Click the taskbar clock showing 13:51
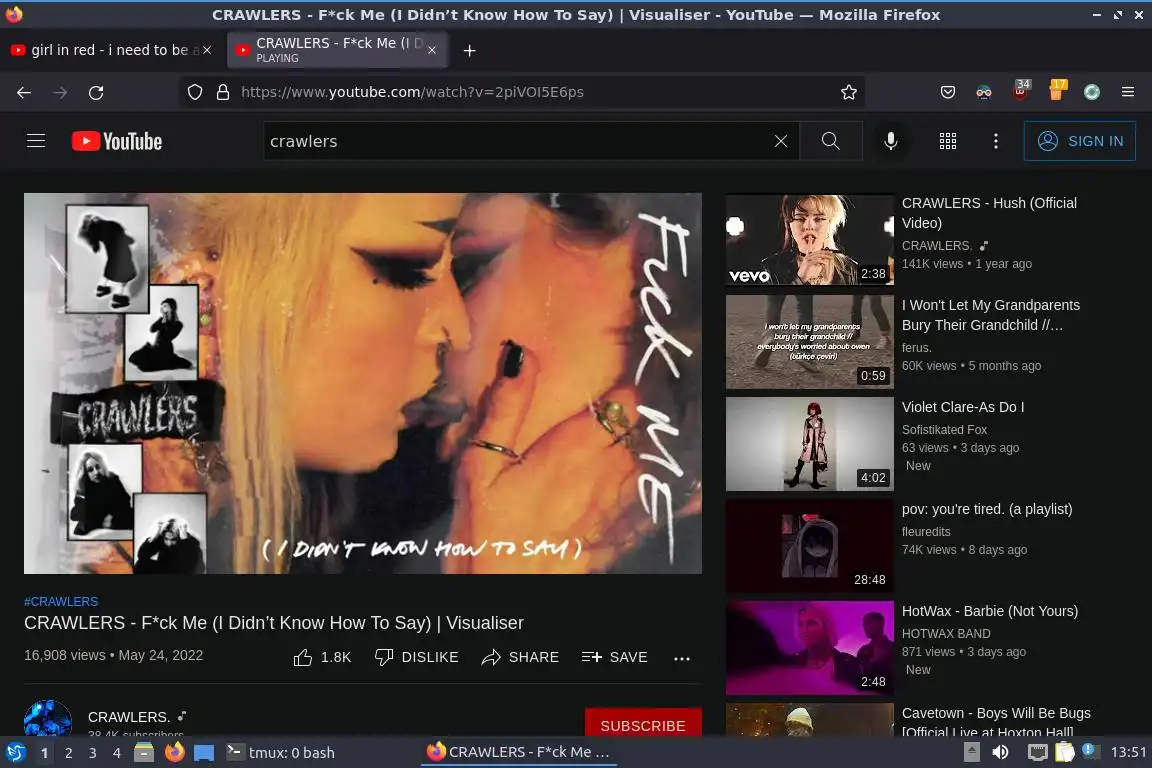This screenshot has height=768, width=1152. coord(1128,752)
